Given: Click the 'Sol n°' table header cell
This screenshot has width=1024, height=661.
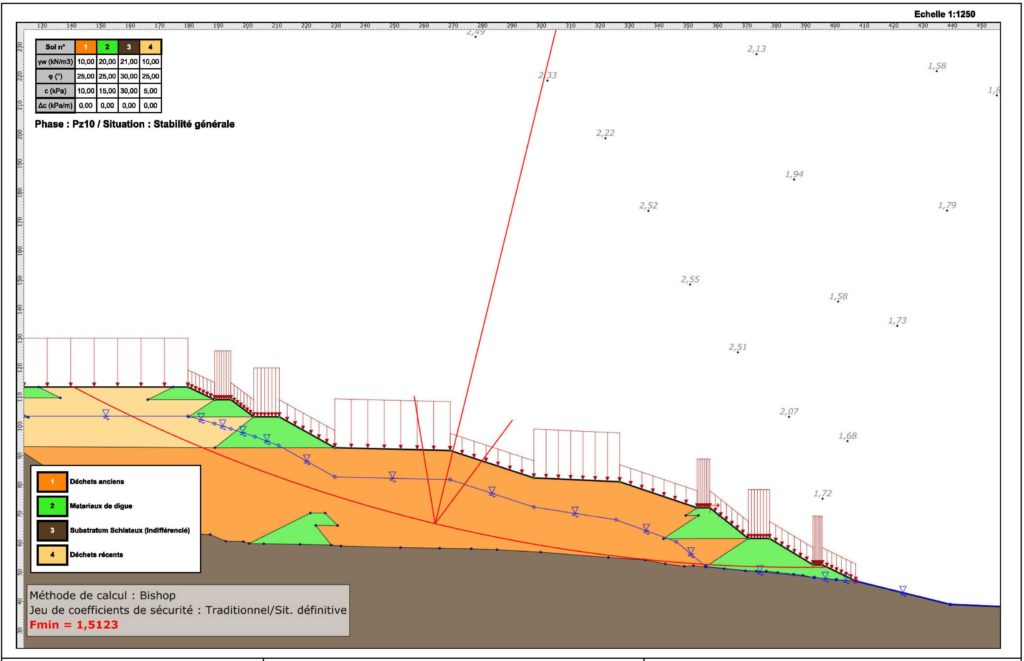Looking at the screenshot, I should [55, 46].
